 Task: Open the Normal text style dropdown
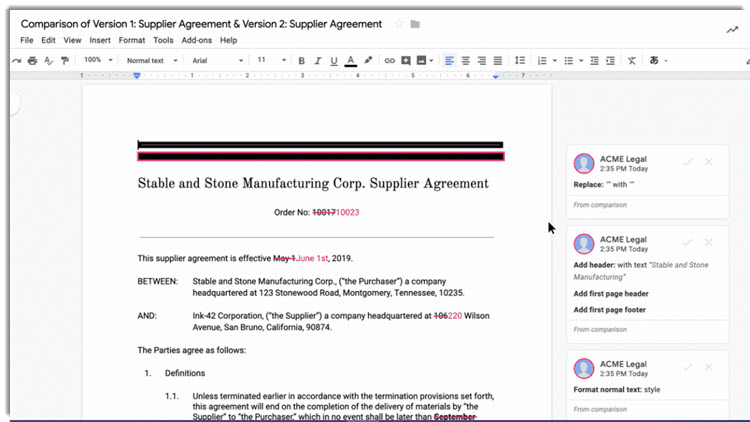[x=152, y=61]
